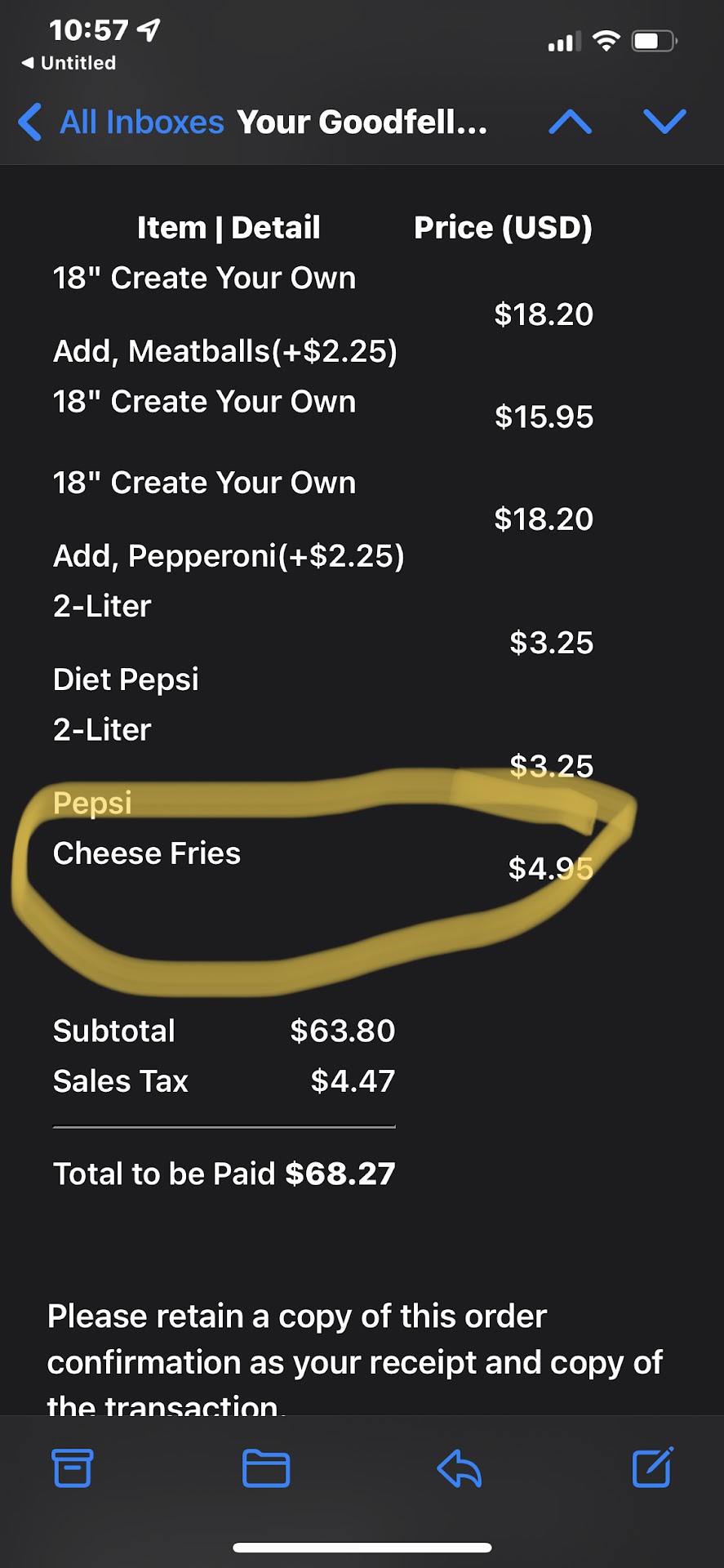Viewport: 724px width, 1568px height.
Task: Tap the Cheese Fries line item
Action: (147, 853)
